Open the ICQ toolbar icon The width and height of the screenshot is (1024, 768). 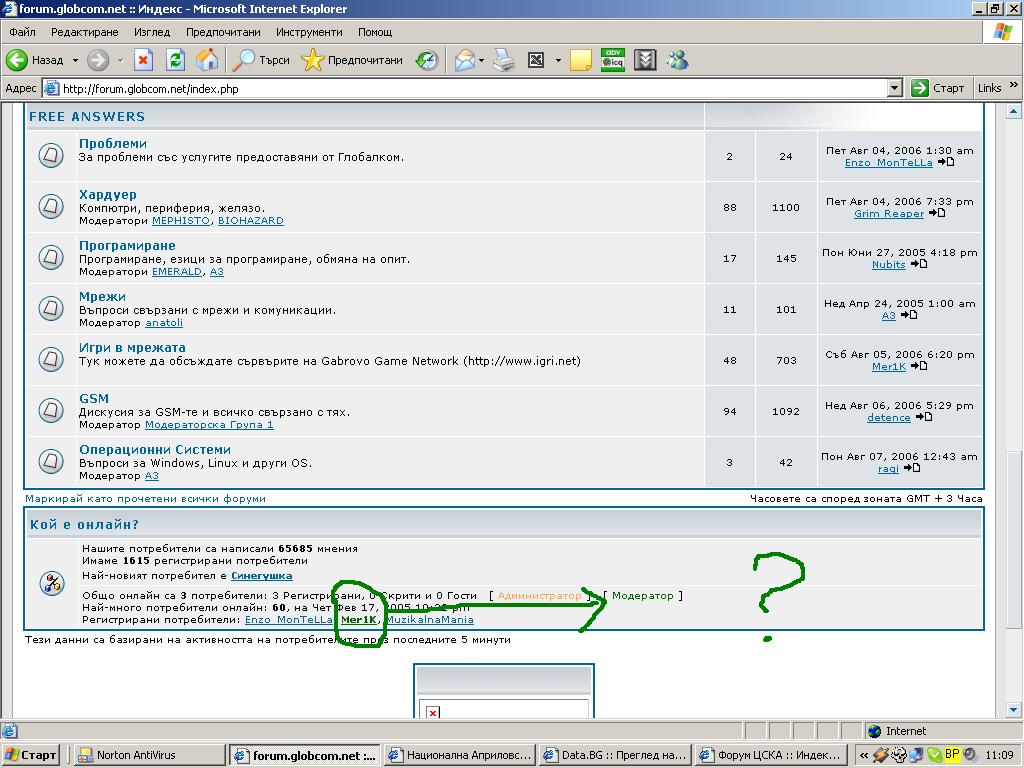coord(613,60)
